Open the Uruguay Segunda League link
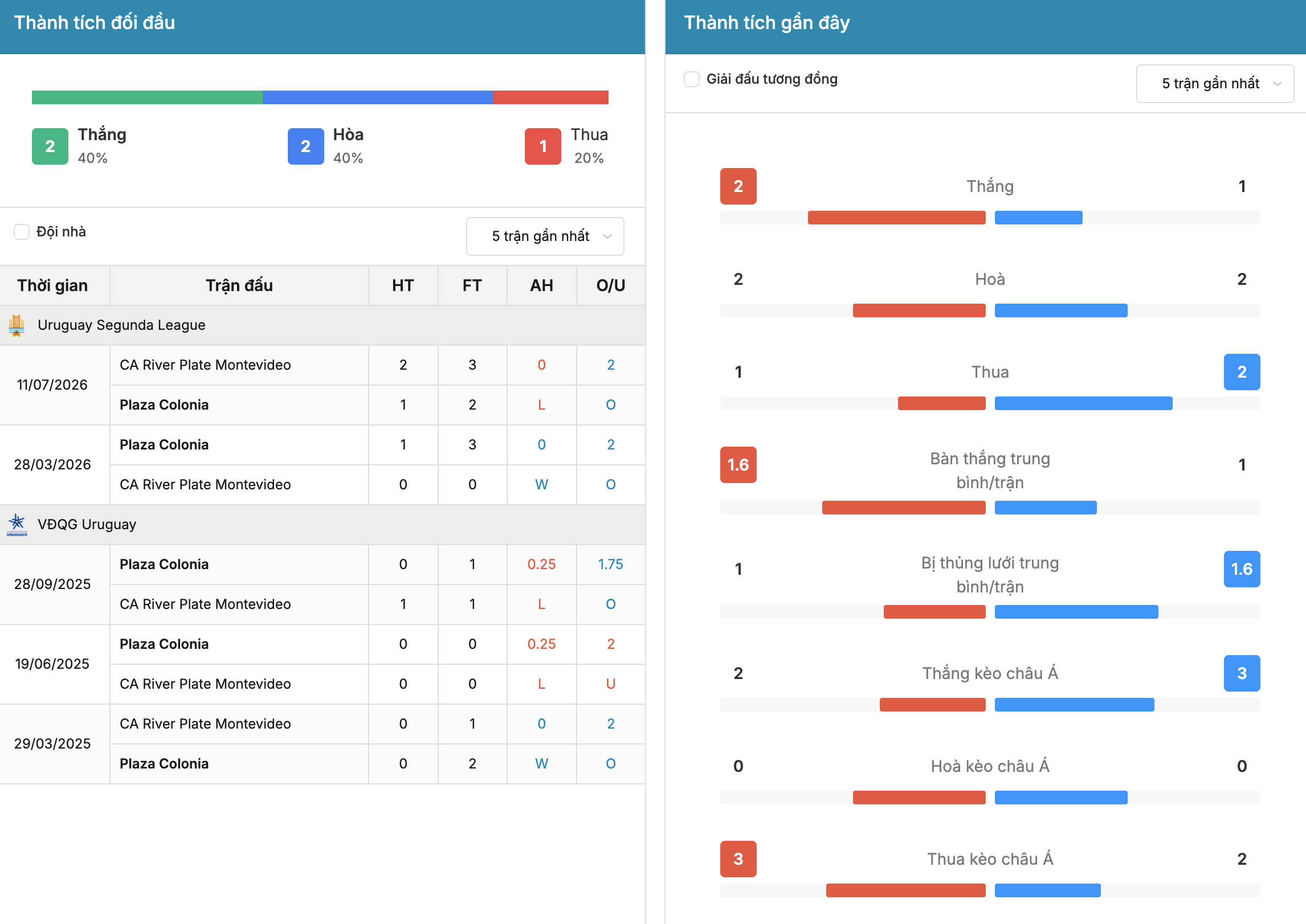 [x=121, y=325]
